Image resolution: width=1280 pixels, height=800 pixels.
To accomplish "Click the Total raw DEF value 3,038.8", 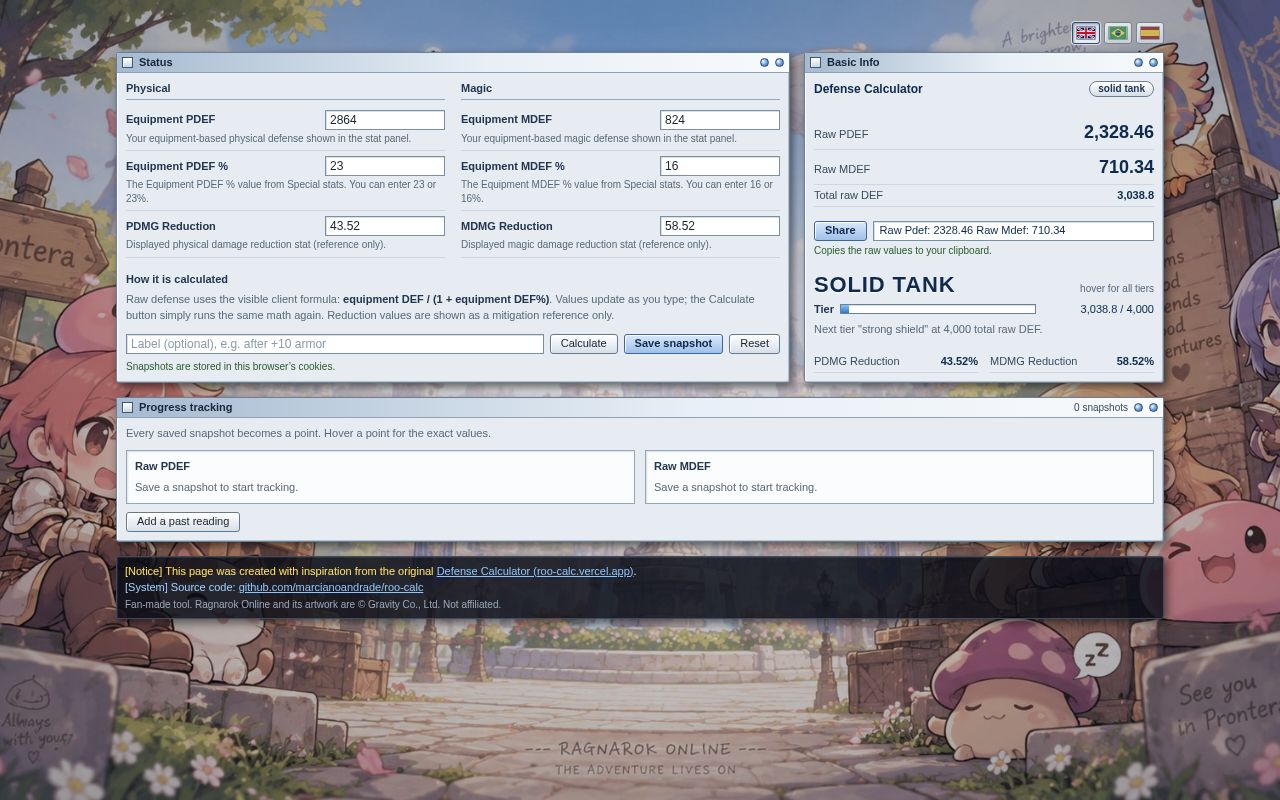I will [1135, 196].
